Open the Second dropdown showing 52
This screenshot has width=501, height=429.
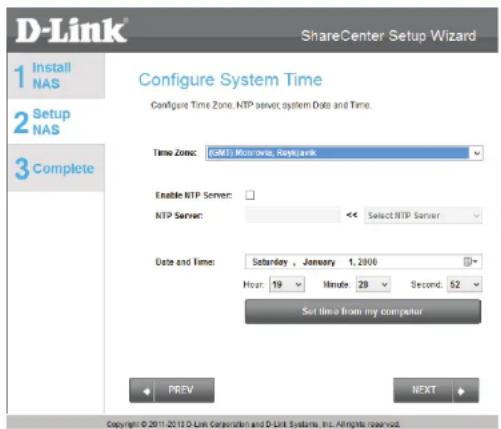click(464, 284)
